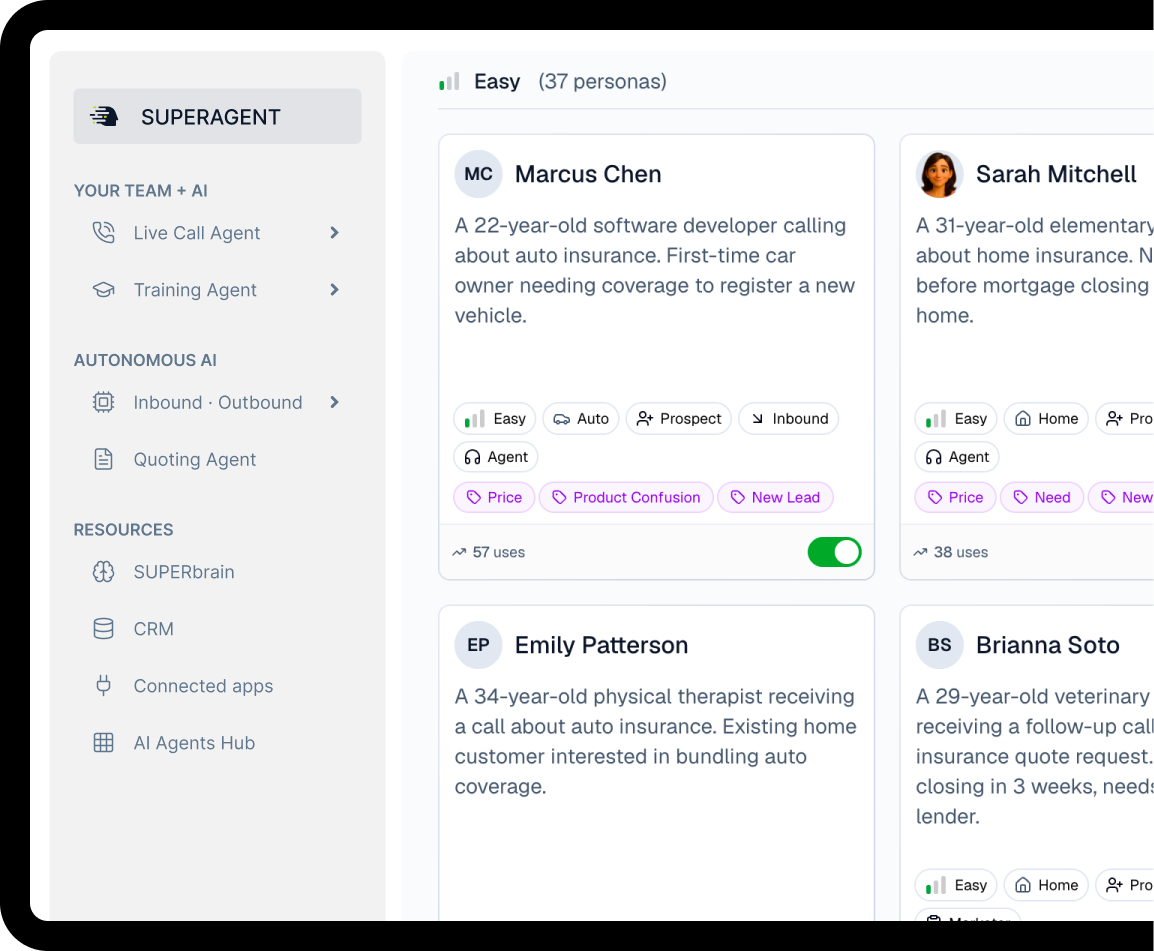This screenshot has height=951, width=1154.
Task: Open the Brianna Soto persona name
Action: [x=1048, y=646]
